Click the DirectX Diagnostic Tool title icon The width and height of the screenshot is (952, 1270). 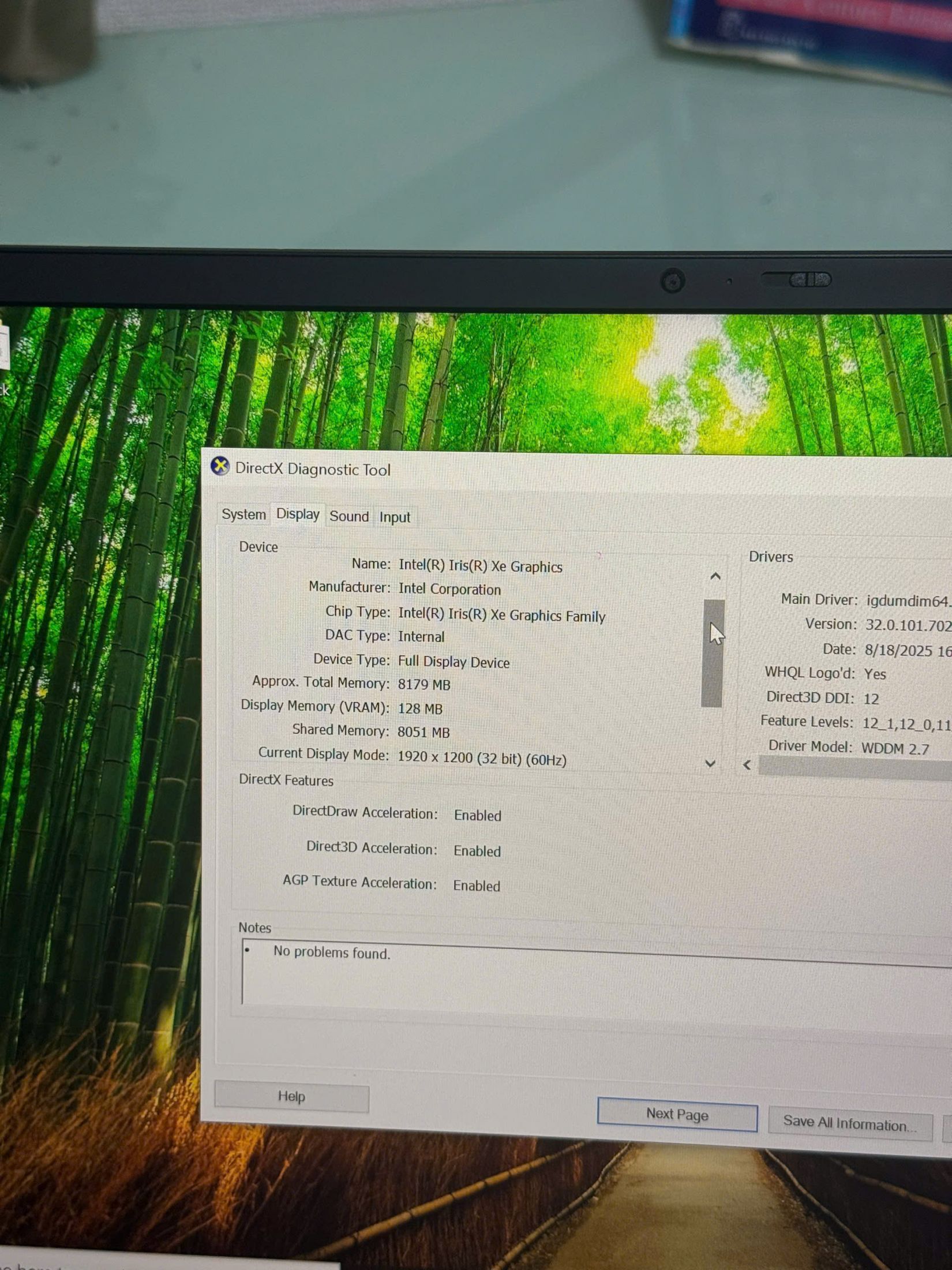click(x=220, y=466)
